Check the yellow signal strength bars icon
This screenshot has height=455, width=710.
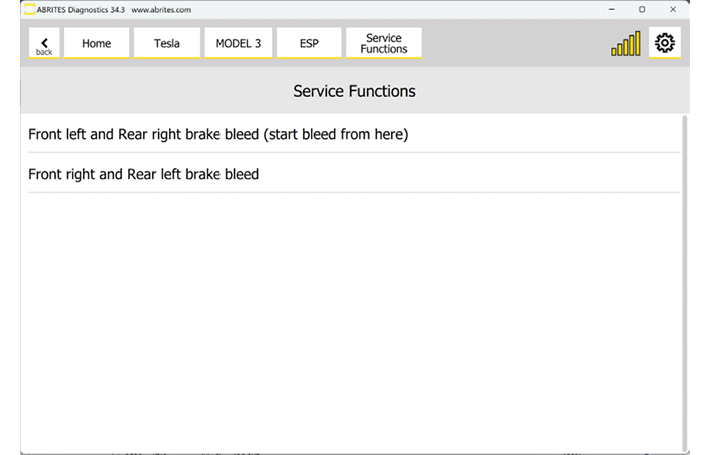(x=626, y=44)
